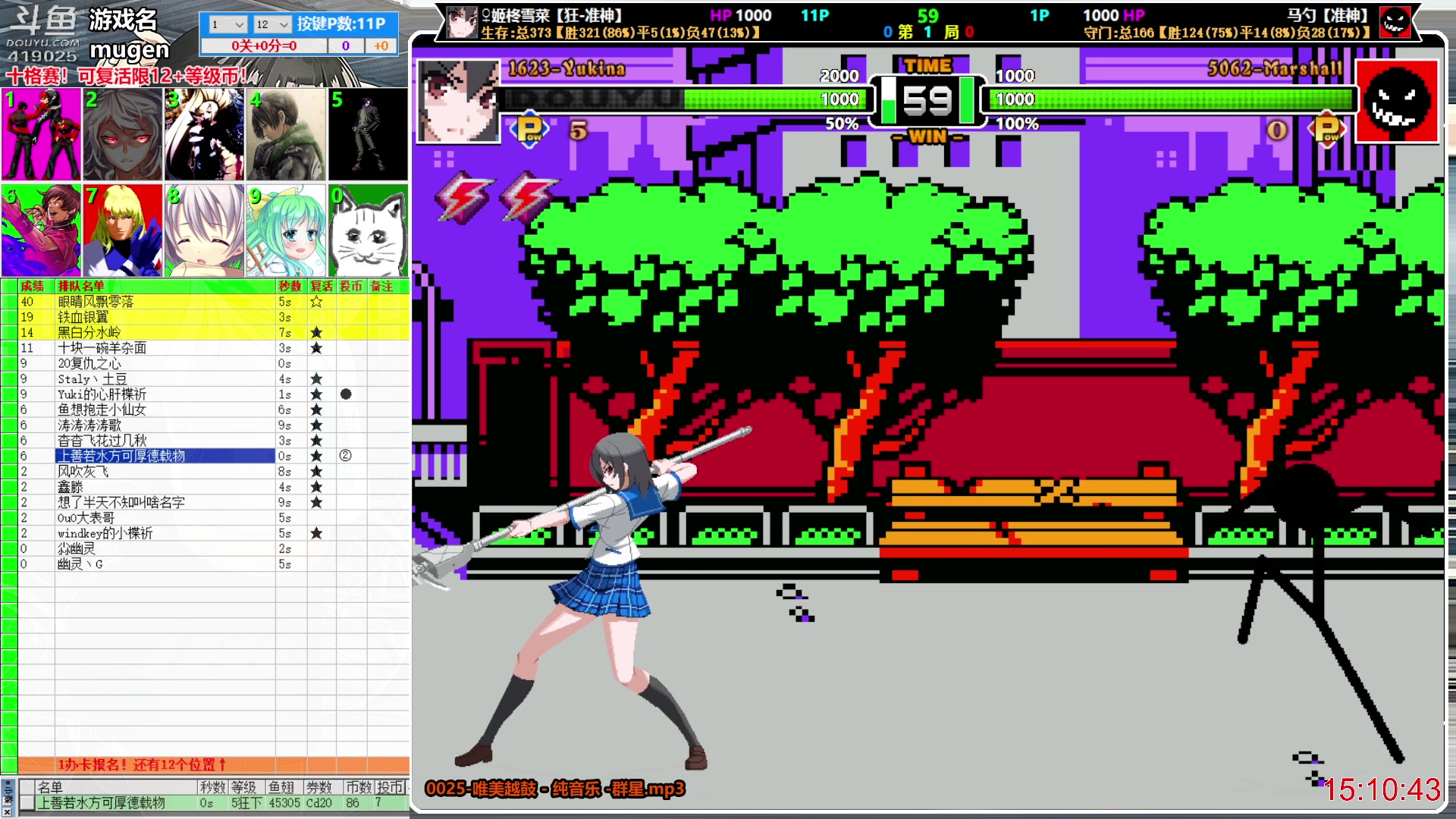The image size is (1456, 819).
Task: Click the 秒数 column header in queue table
Action: pos(290,286)
